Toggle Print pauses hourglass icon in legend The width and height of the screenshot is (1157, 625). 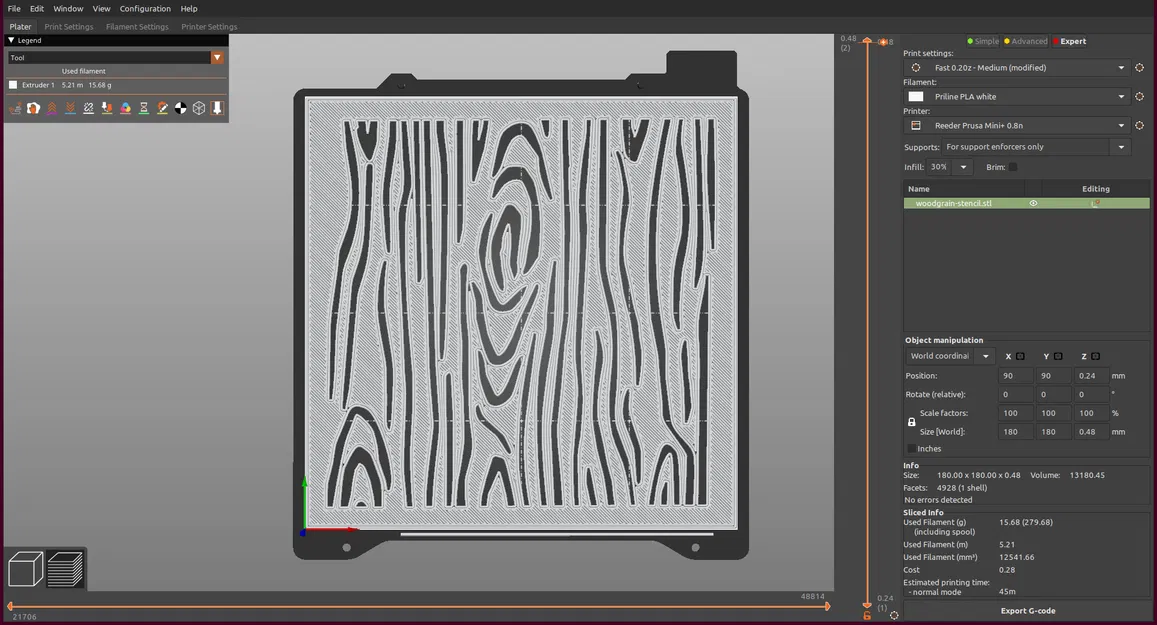(144, 108)
